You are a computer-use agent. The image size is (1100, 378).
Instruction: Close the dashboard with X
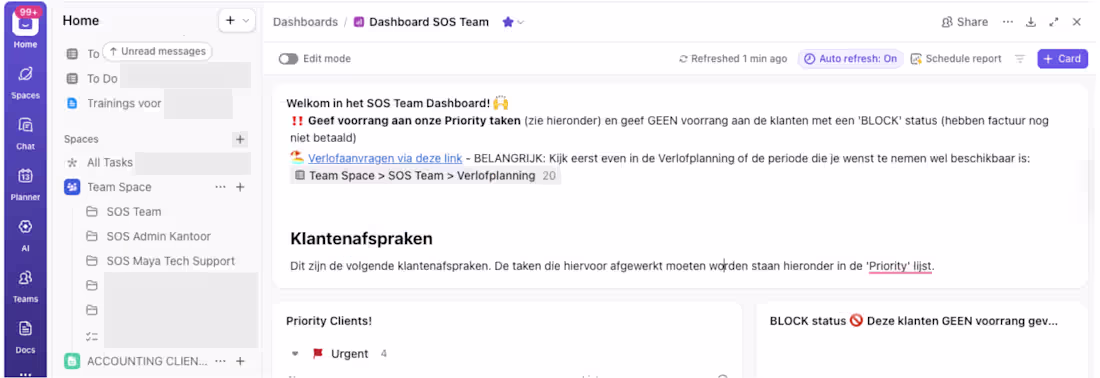tap(1077, 22)
